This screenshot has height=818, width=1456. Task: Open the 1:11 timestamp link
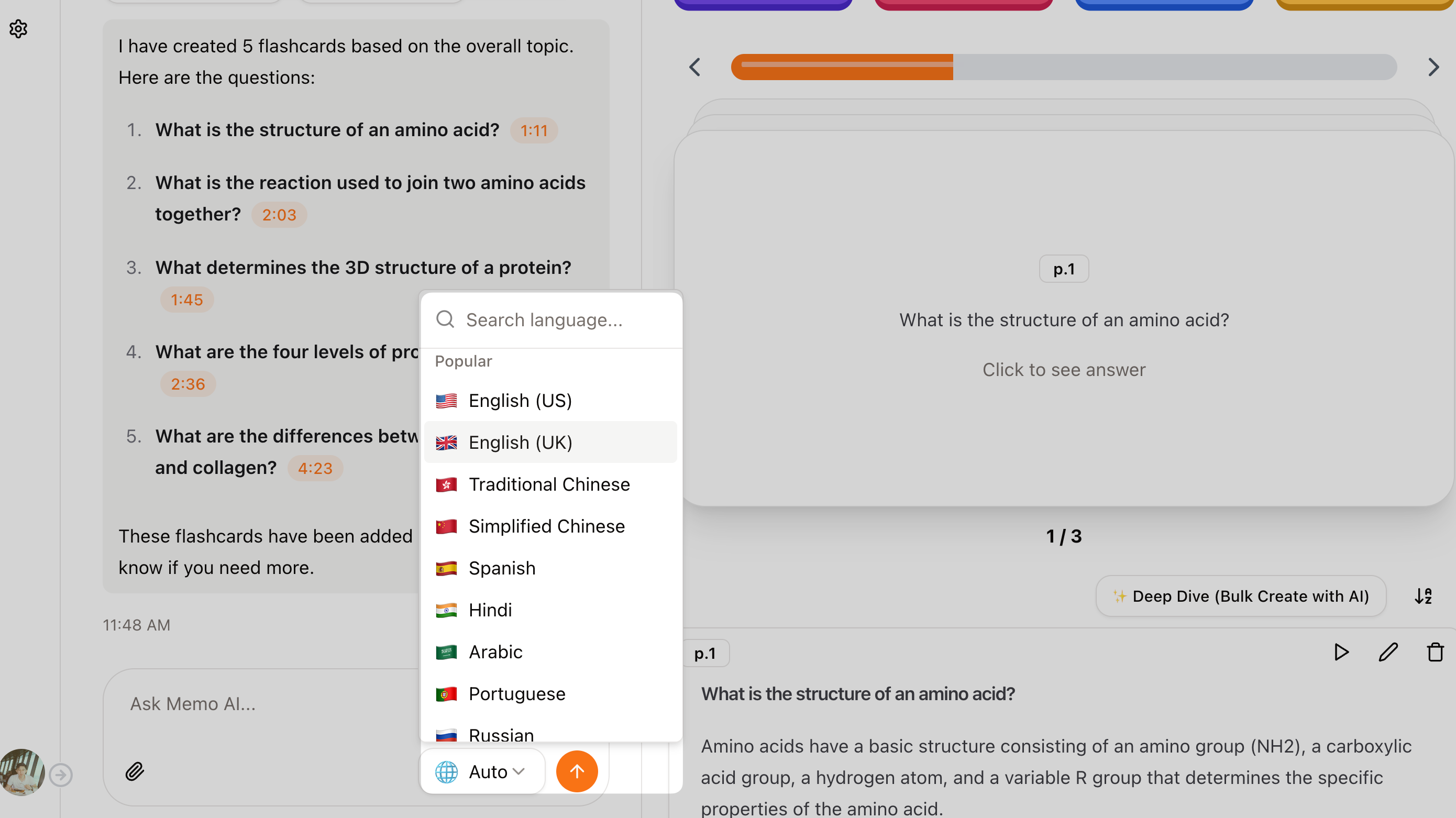tap(534, 130)
